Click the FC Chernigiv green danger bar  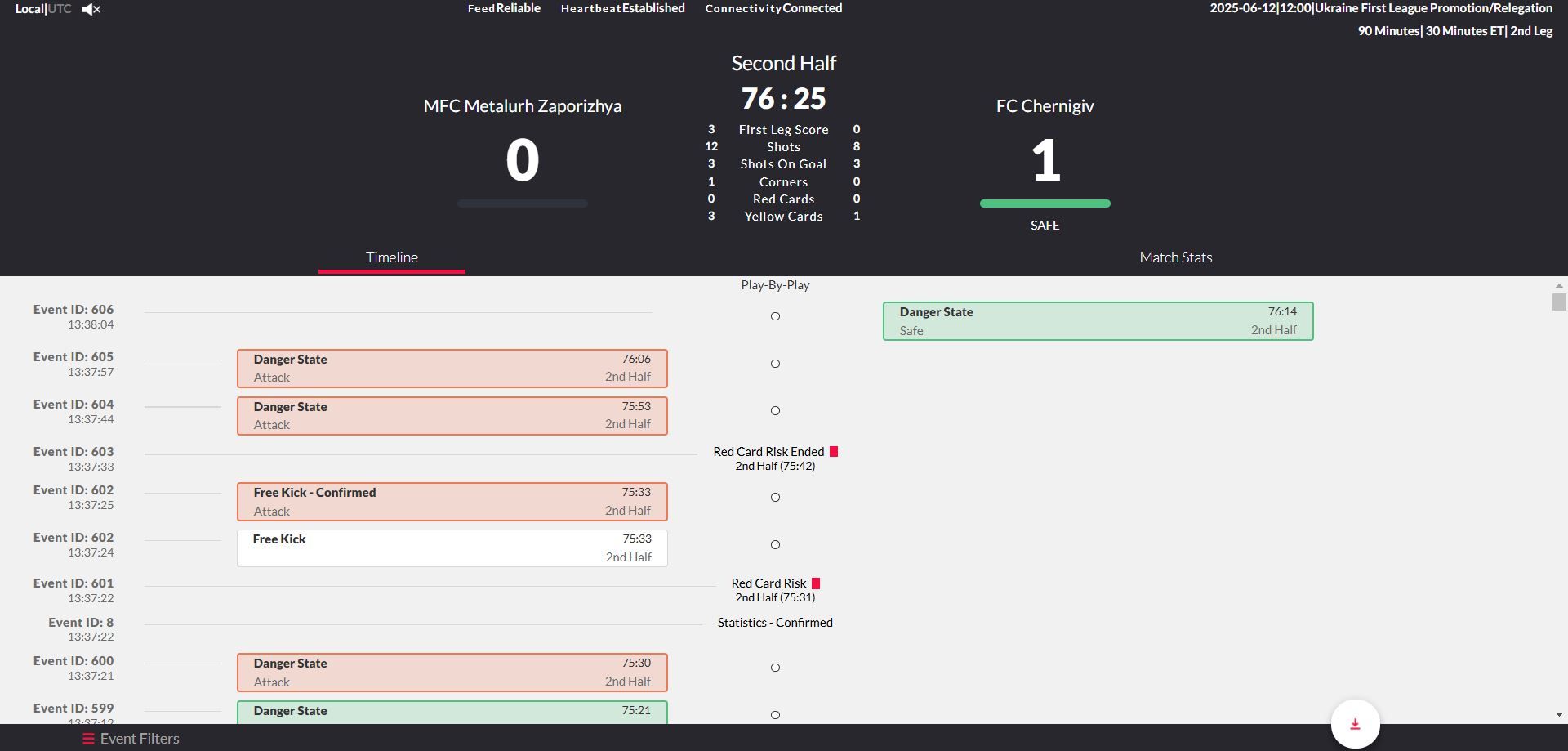pyautogui.click(x=1045, y=203)
